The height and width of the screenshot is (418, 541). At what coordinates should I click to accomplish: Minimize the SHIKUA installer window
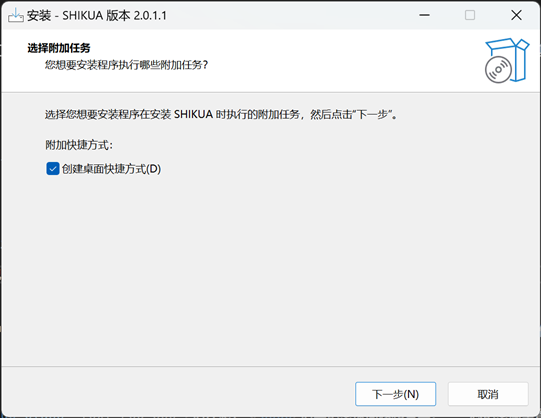click(424, 15)
